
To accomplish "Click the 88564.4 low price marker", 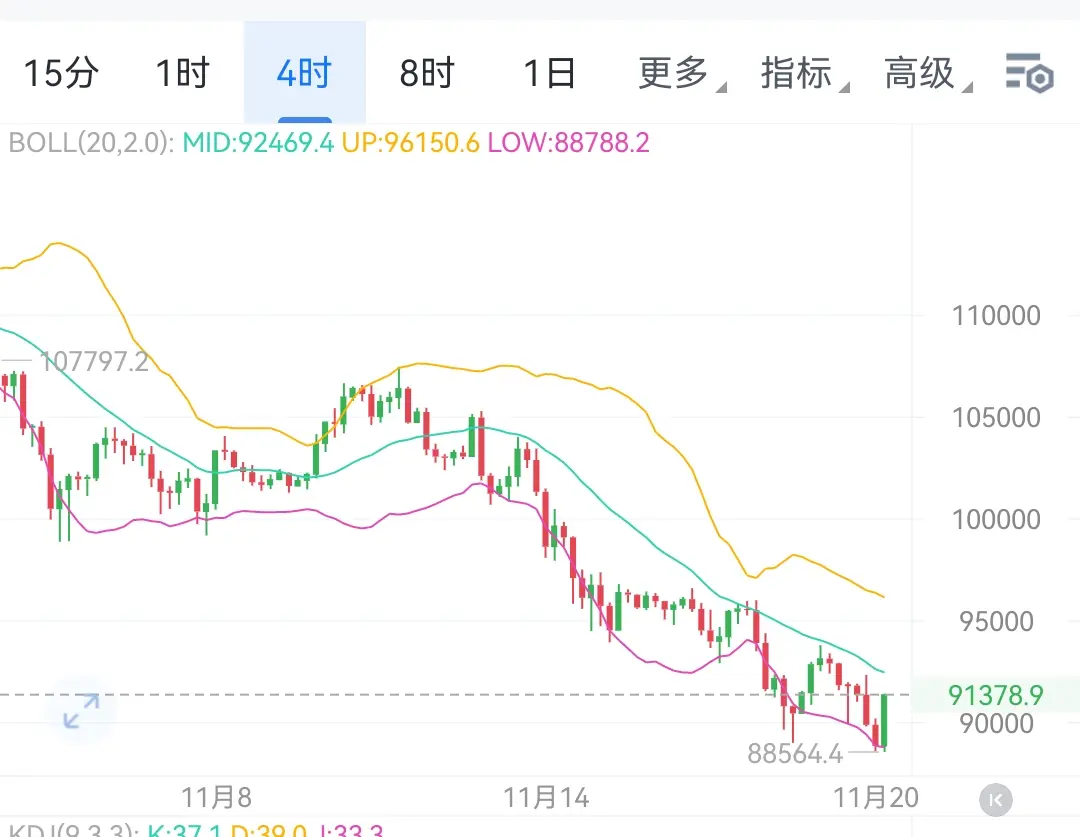I will point(795,754).
